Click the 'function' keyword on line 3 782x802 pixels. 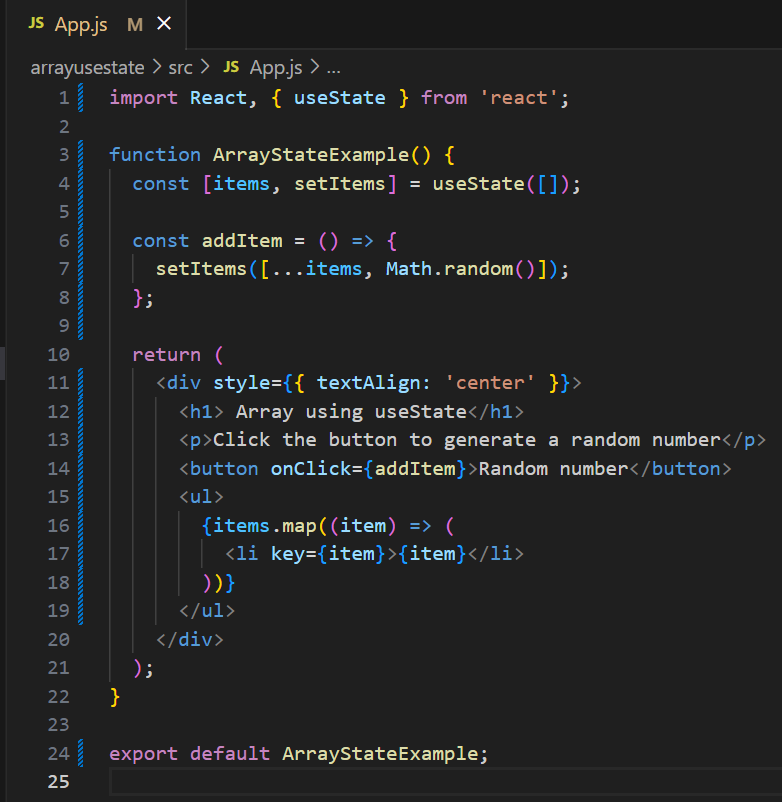click(x=155, y=154)
